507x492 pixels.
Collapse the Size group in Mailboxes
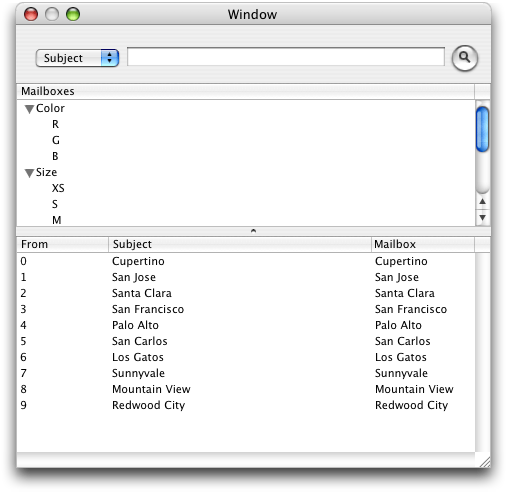click(x=29, y=173)
